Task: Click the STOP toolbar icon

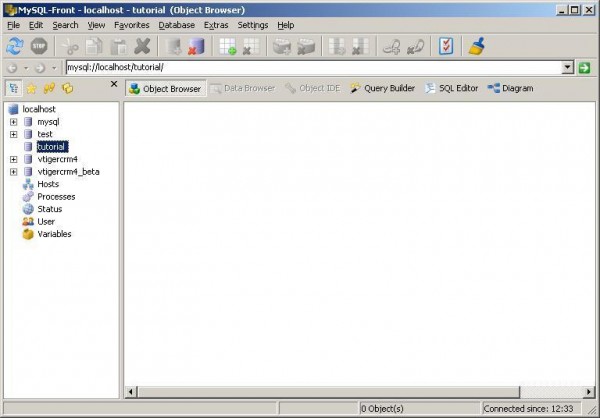Action: pyautogui.click(x=39, y=46)
